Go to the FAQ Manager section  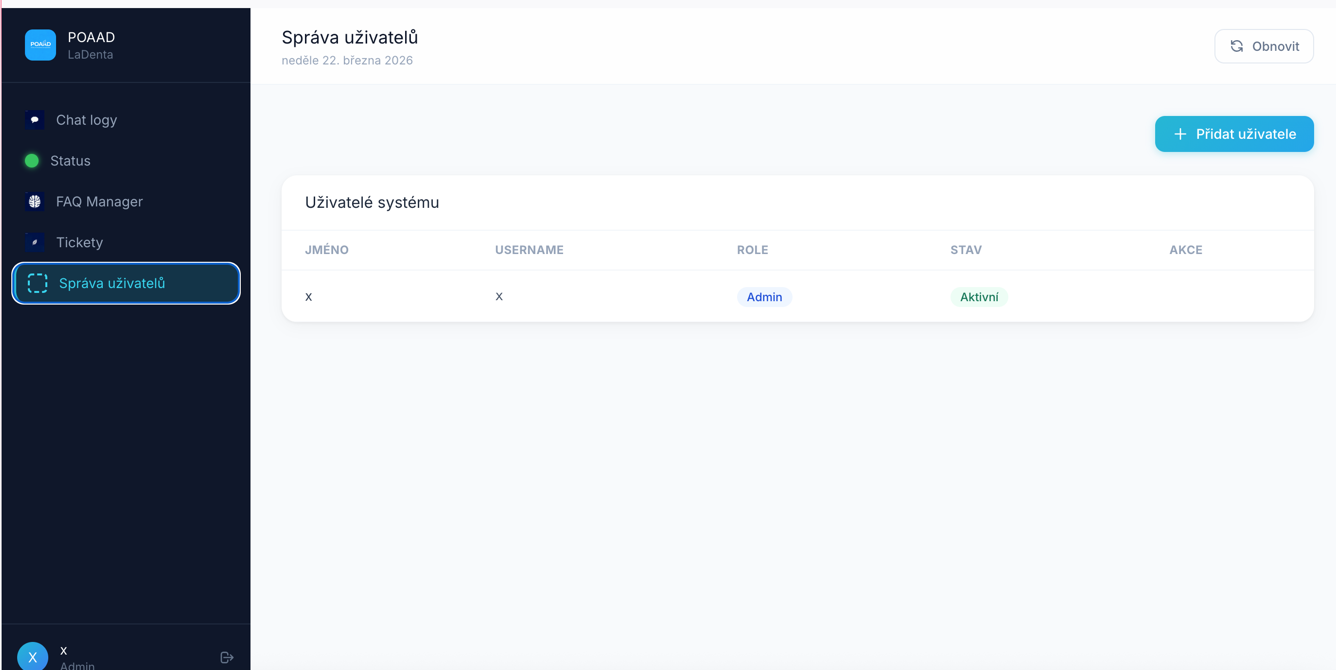[x=99, y=202]
